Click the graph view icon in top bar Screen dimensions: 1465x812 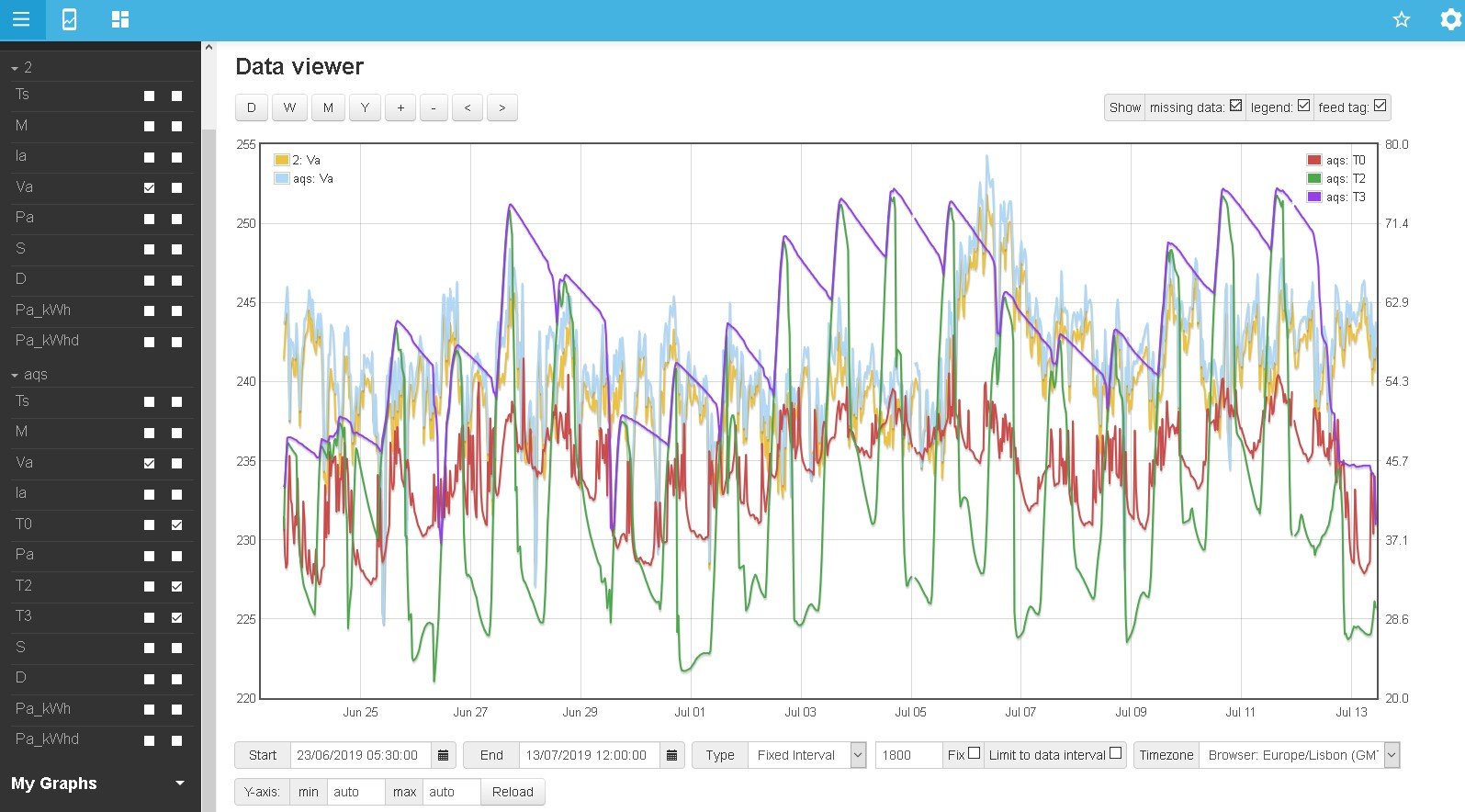69,19
